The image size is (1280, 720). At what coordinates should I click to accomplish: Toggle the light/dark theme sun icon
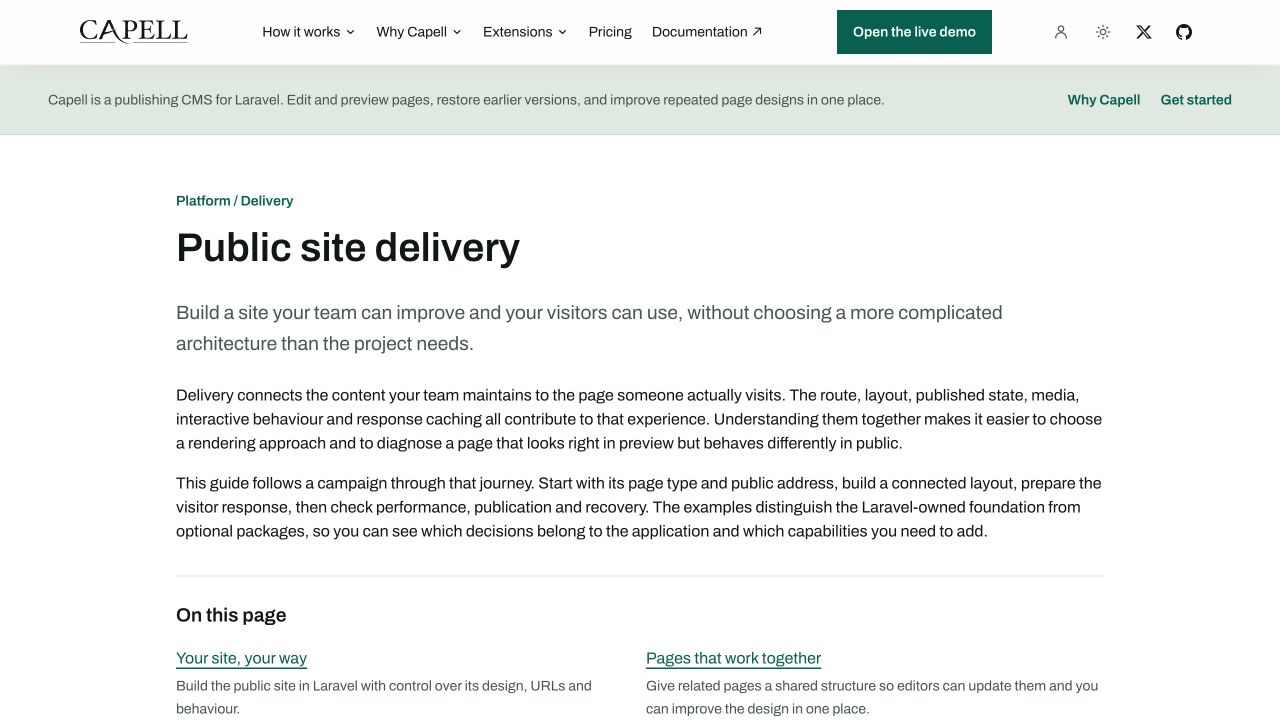tap(1103, 32)
